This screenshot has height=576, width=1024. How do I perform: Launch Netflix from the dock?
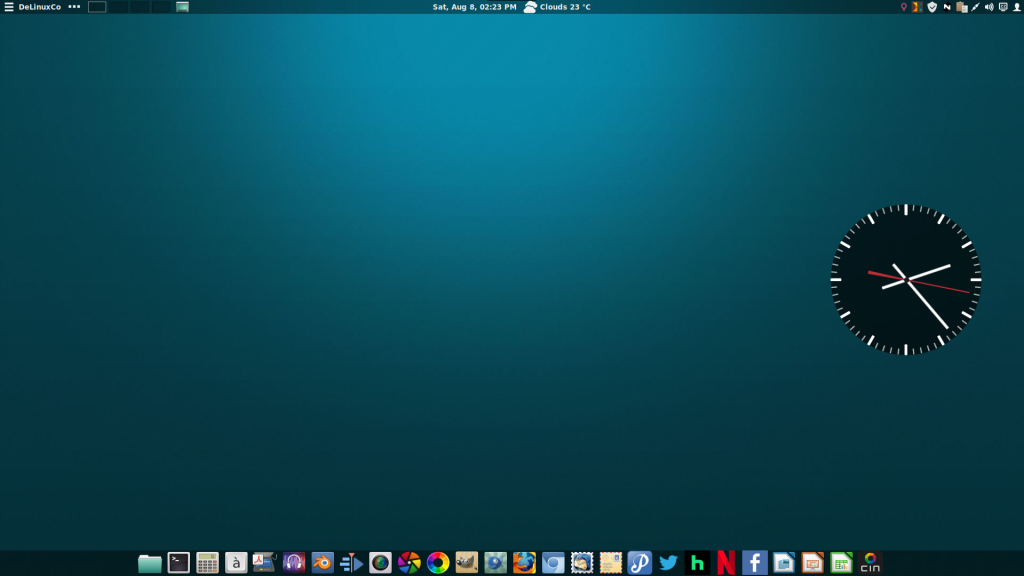(726, 563)
